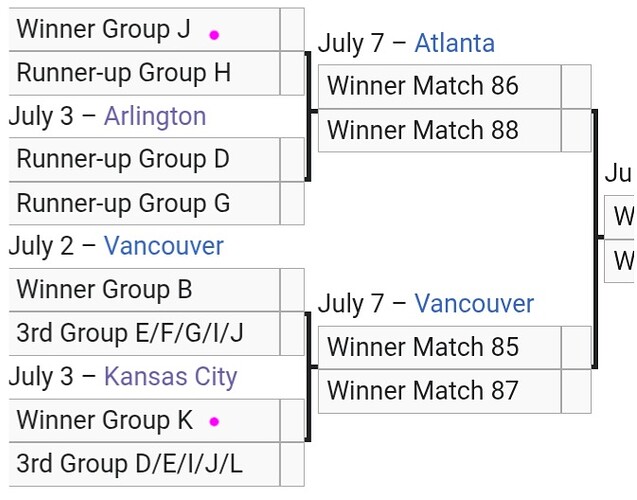Select the Winner Group B cell
The image size is (637, 500).
(x=144, y=290)
